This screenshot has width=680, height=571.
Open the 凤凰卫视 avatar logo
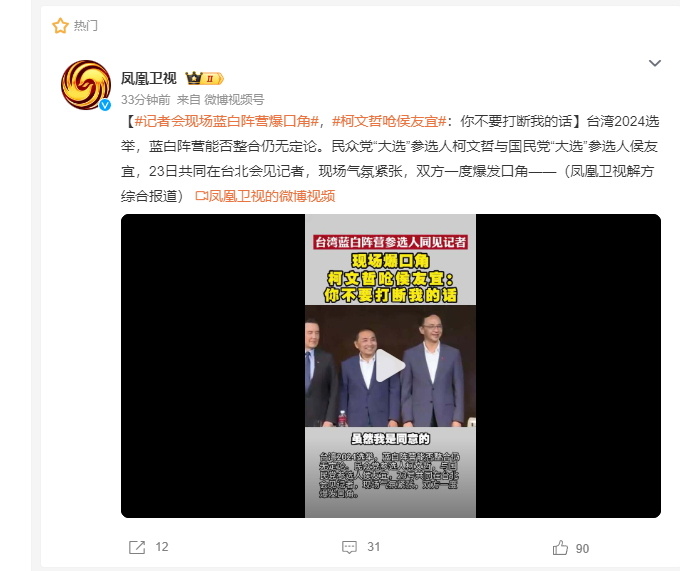pyautogui.click(x=86, y=85)
